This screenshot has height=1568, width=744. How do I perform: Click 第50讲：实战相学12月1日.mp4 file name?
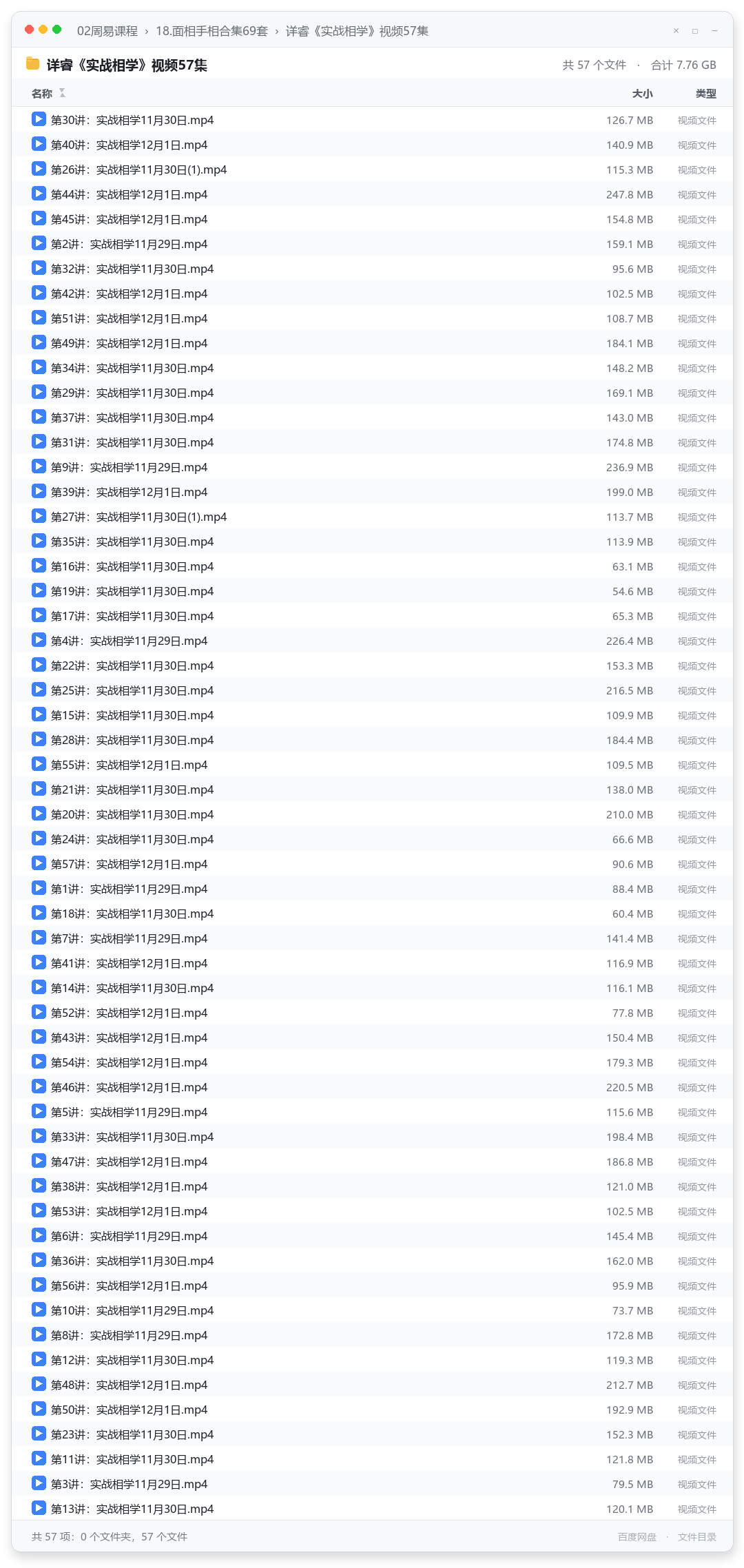coord(129,1410)
